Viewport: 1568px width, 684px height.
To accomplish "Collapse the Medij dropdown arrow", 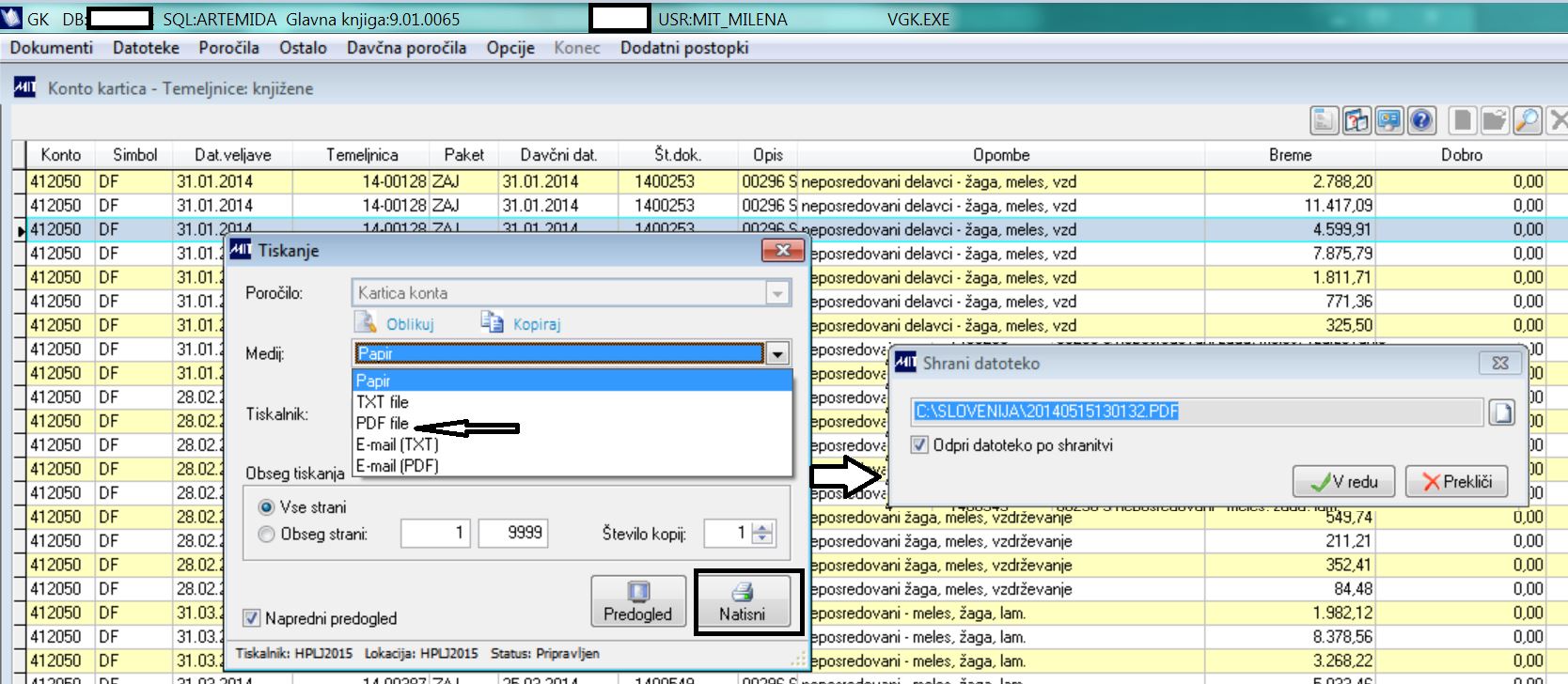I will point(777,354).
